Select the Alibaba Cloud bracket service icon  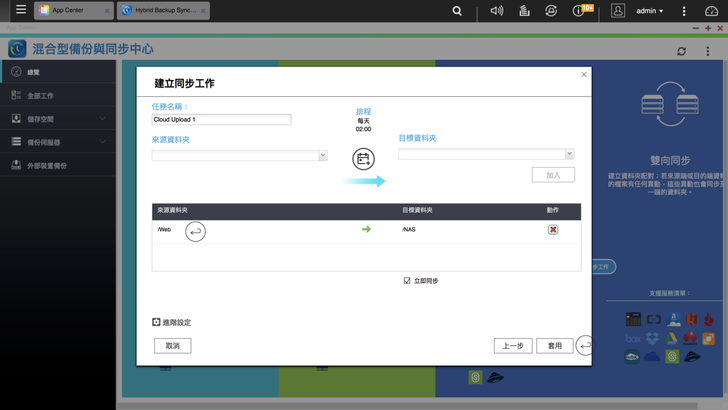click(x=654, y=319)
